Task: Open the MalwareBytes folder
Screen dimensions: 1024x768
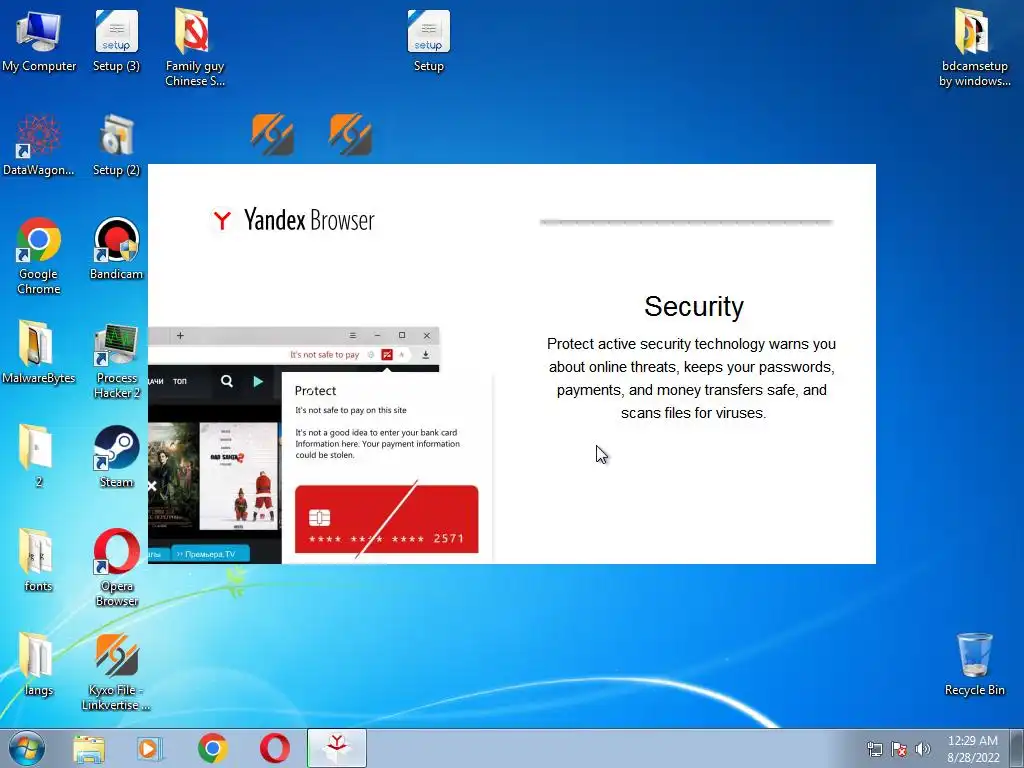Action: pos(39,353)
